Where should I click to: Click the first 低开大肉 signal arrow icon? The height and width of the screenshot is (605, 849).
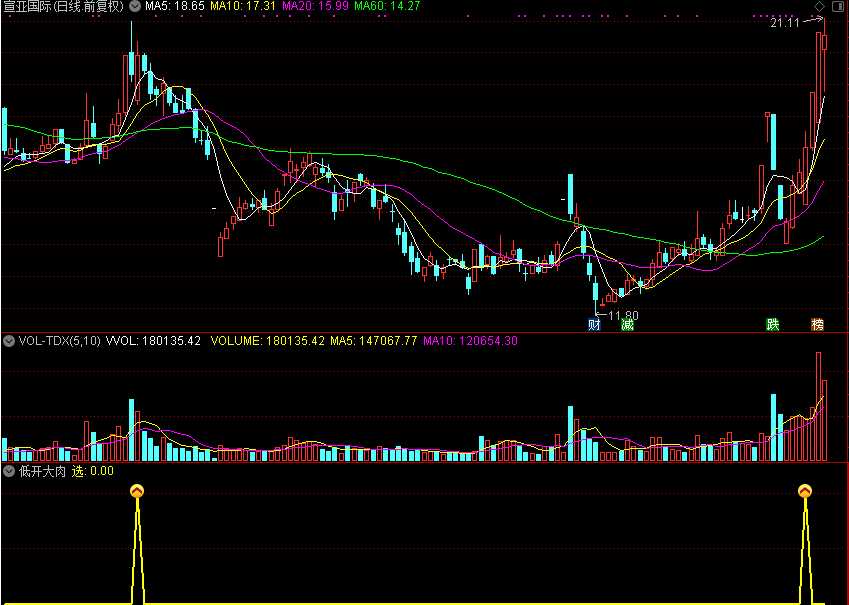click(x=137, y=491)
